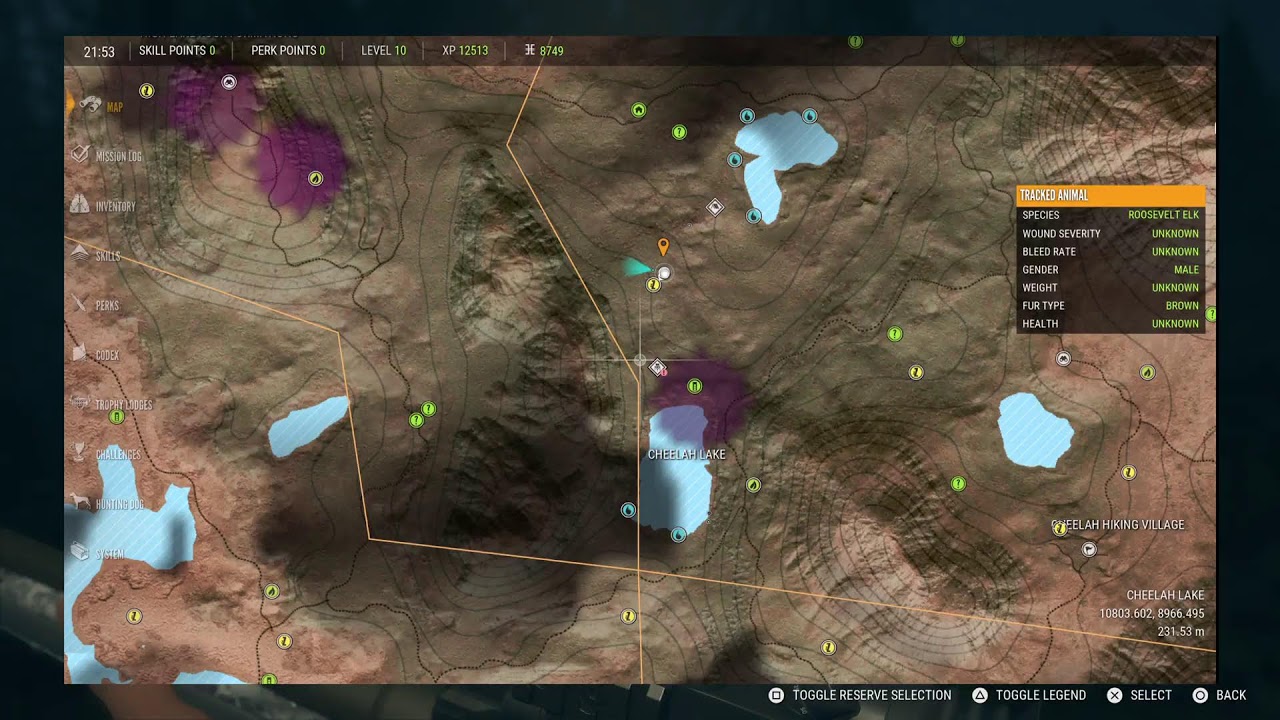Click the 10803.602, 8966.495 coordinates readout
The height and width of the screenshot is (720, 1280).
point(1151,614)
